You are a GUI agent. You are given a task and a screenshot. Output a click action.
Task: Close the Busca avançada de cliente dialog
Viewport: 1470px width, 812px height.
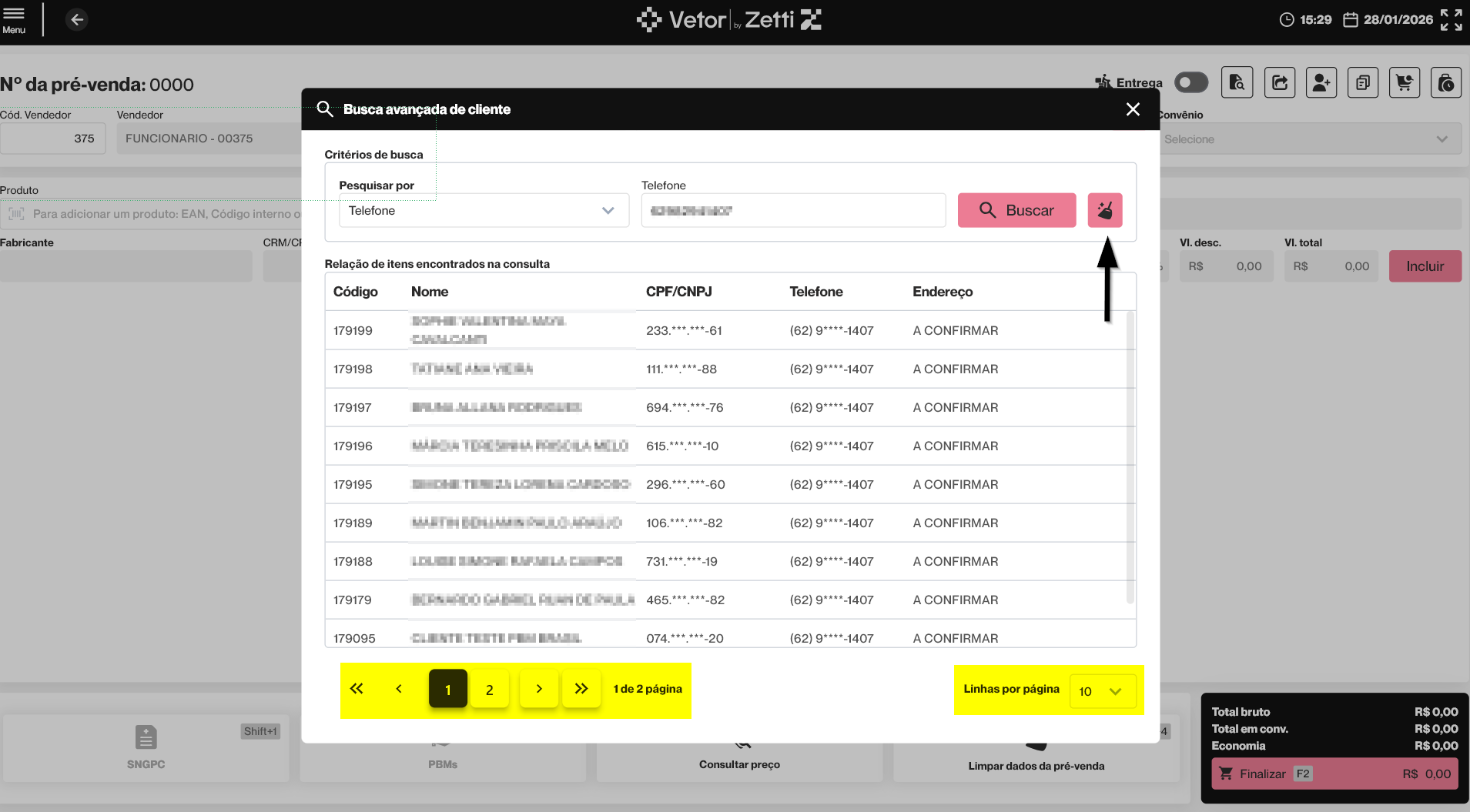1133,109
